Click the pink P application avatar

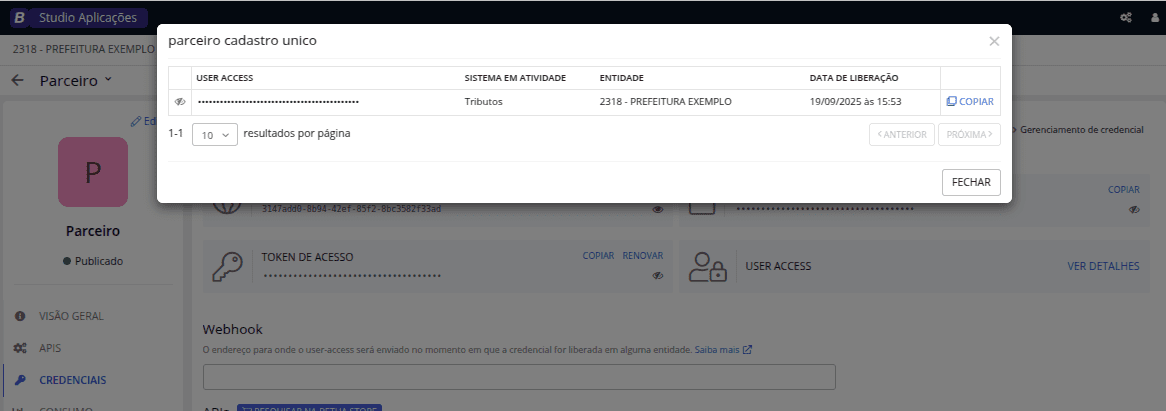click(93, 172)
